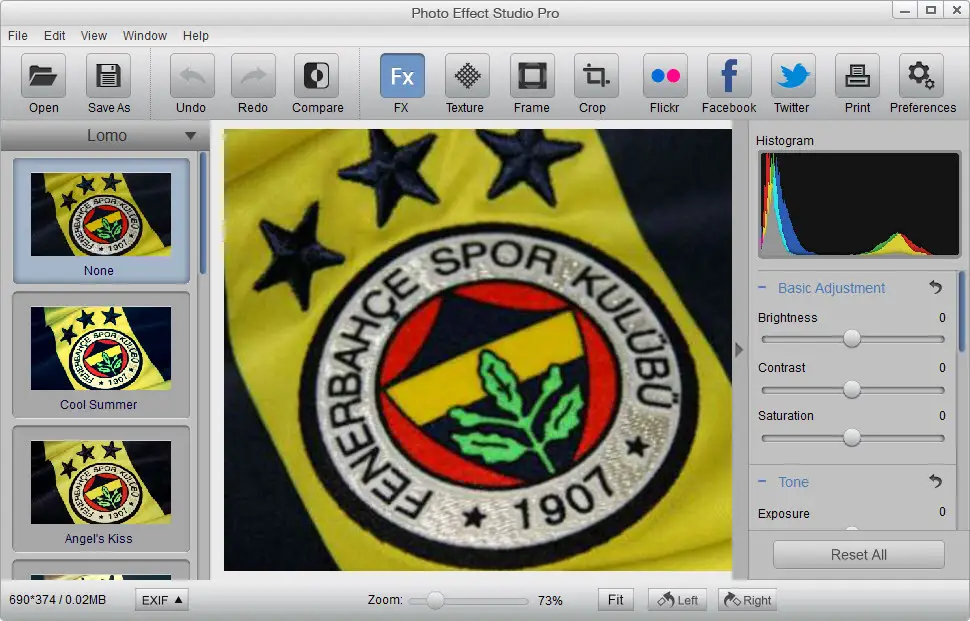Open the Window menu
This screenshot has height=621, width=970.
click(145, 36)
